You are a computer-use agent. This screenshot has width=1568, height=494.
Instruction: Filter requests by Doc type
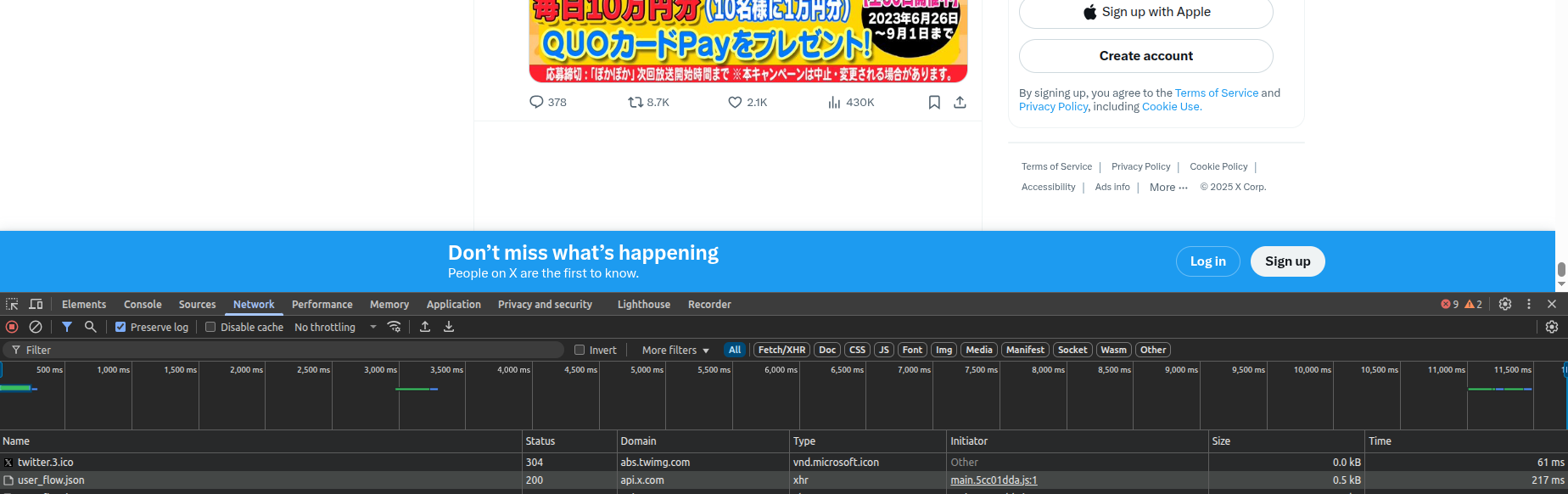pos(827,350)
